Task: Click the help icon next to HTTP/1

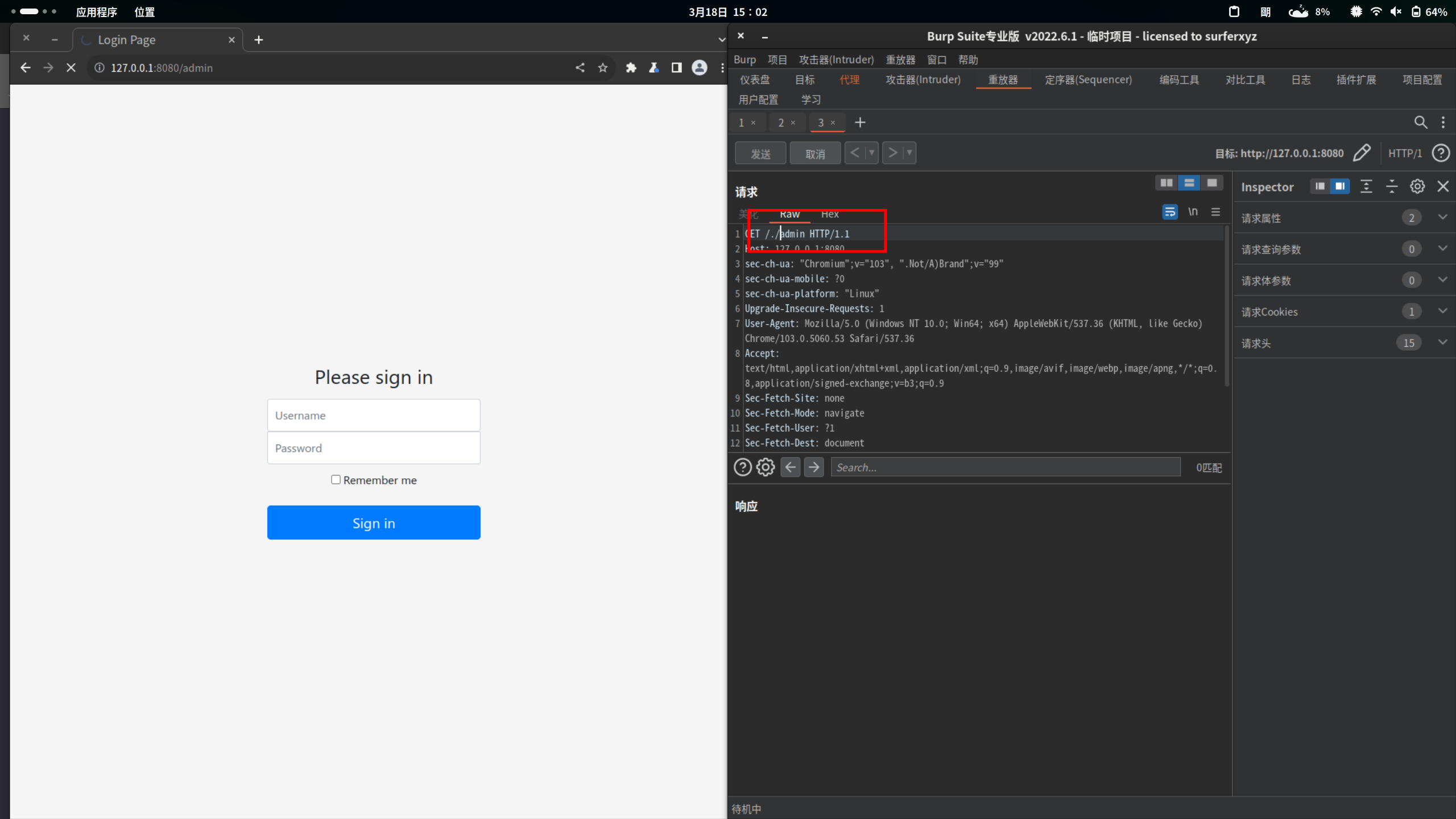Action: pyautogui.click(x=1441, y=153)
